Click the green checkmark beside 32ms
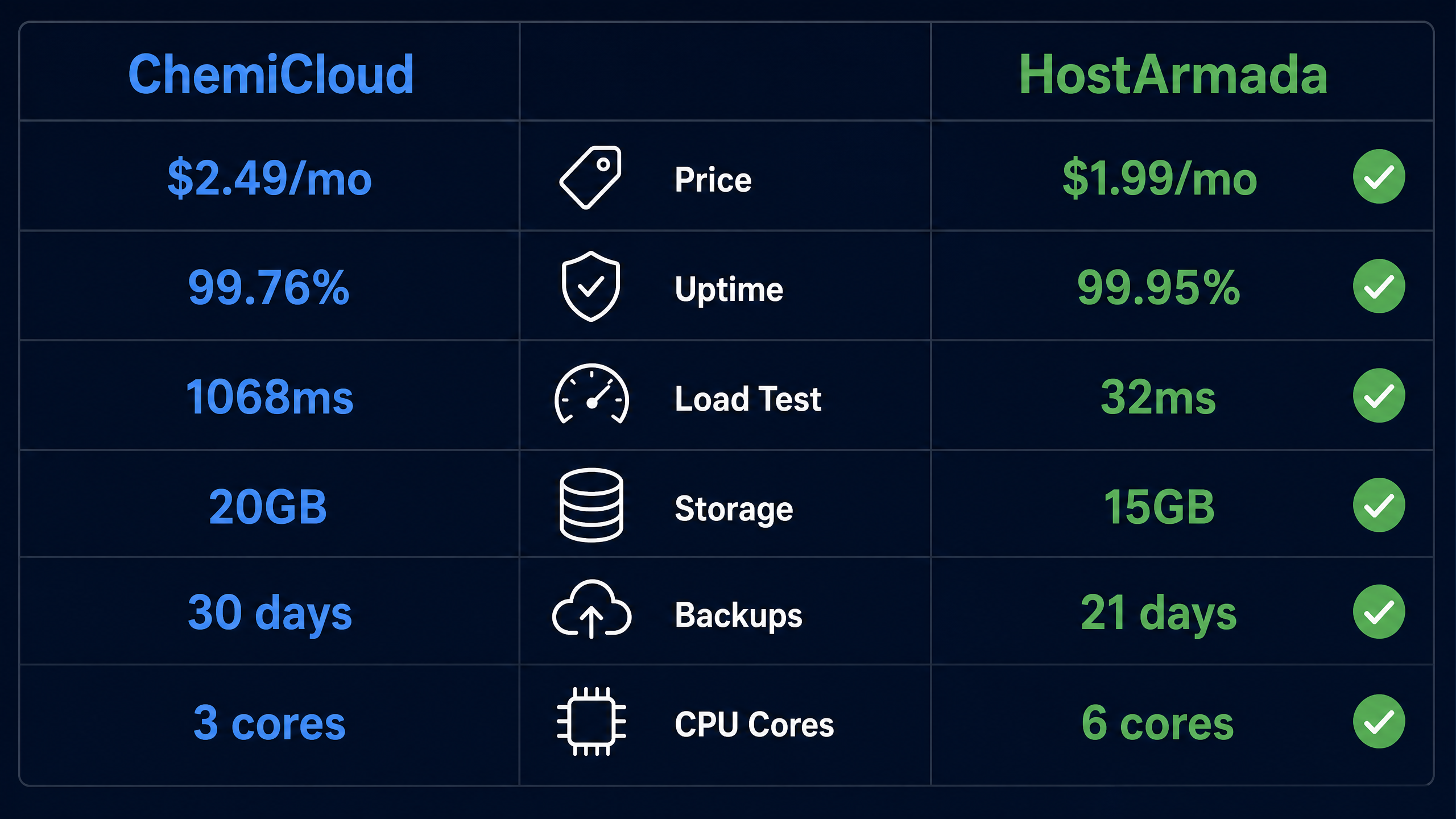 point(1379,395)
